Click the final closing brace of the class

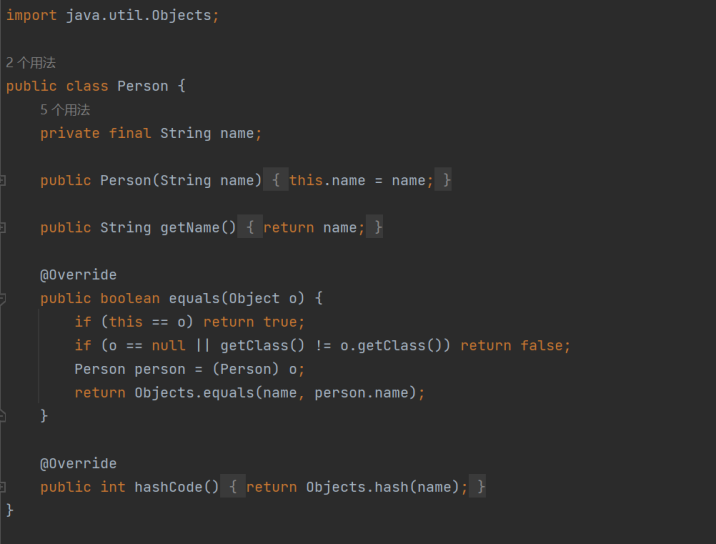point(10,510)
